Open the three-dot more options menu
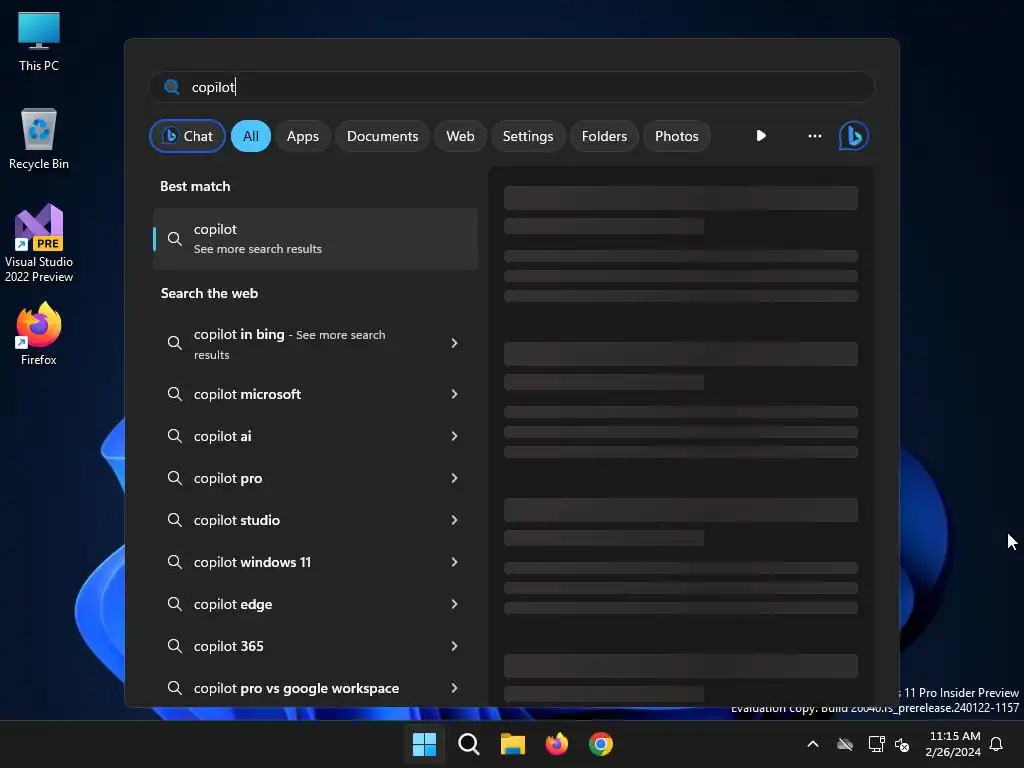The height and width of the screenshot is (768, 1024). point(814,136)
